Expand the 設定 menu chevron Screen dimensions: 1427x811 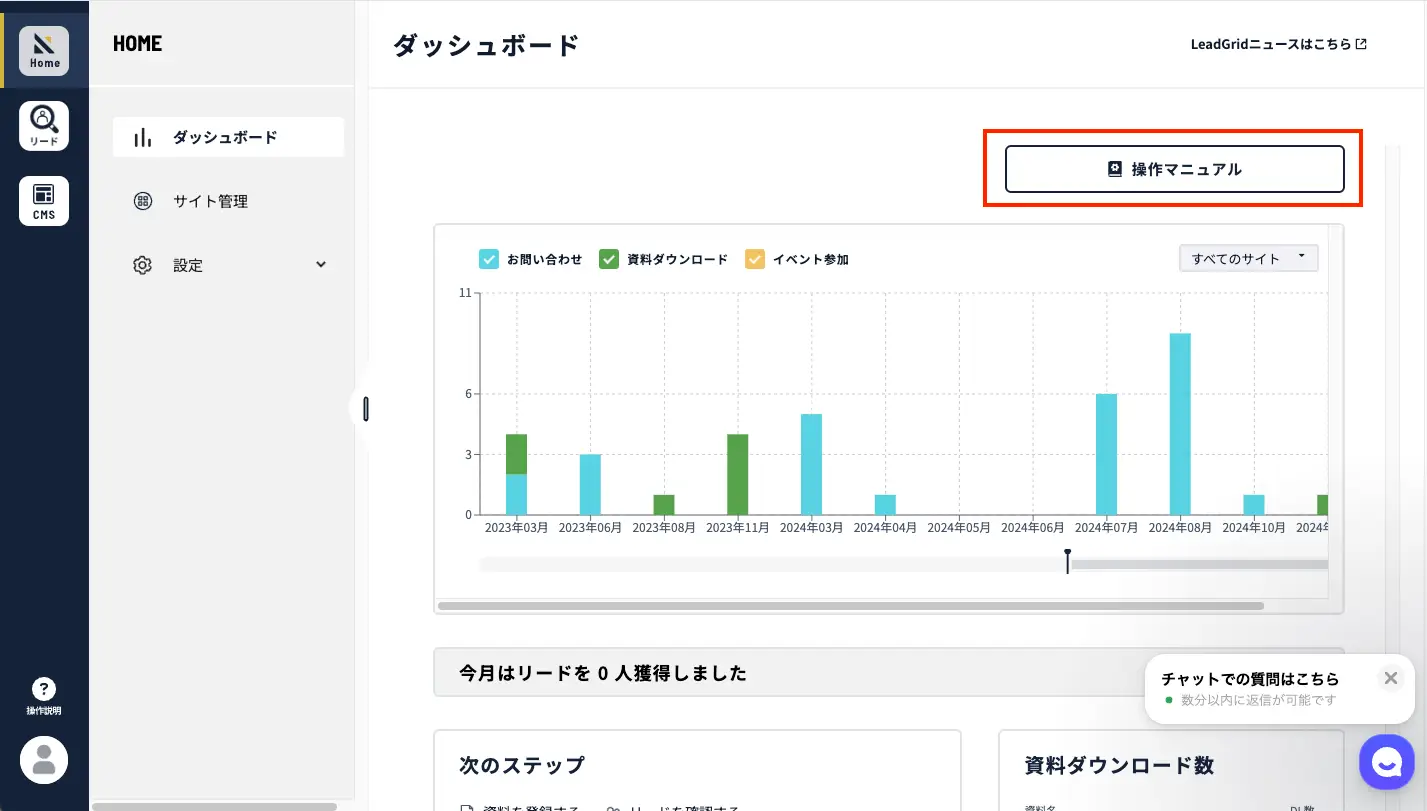[x=321, y=265]
